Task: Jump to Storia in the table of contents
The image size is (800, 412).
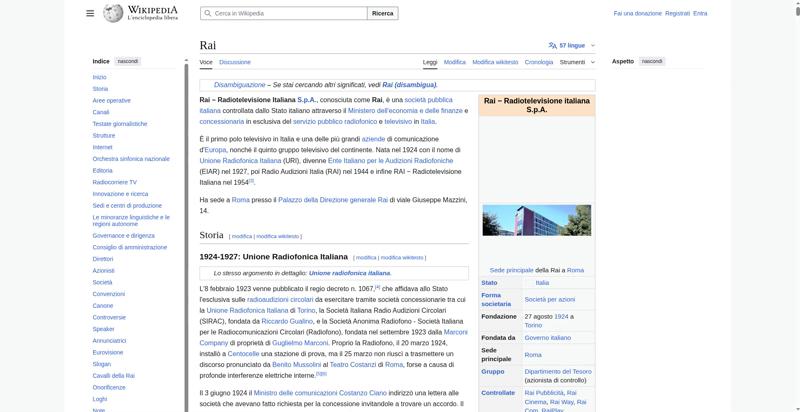Action: click(100, 89)
